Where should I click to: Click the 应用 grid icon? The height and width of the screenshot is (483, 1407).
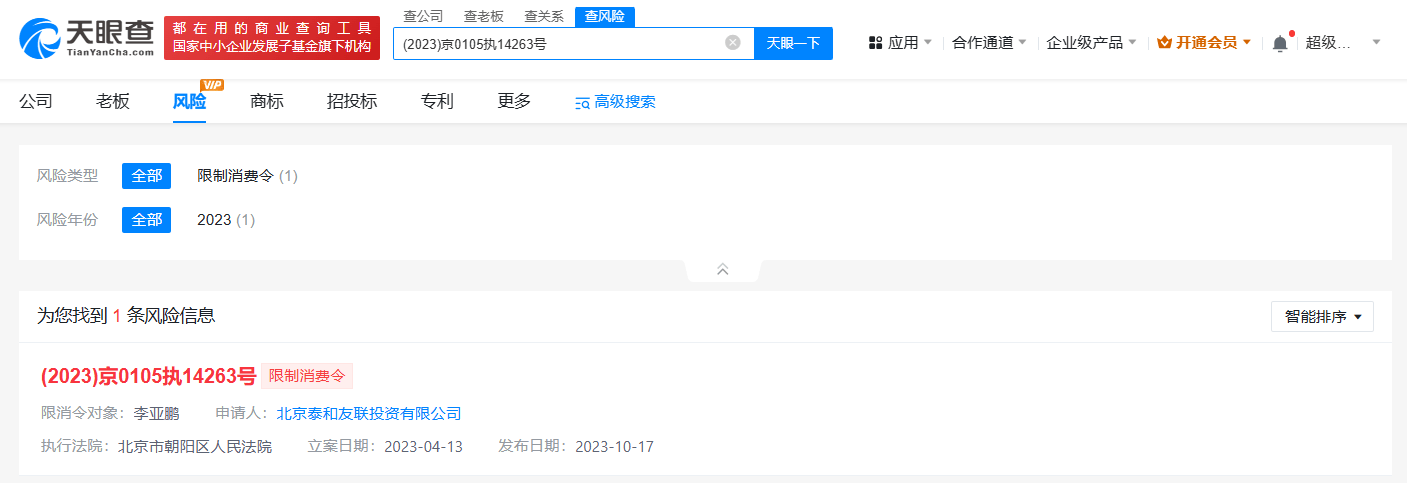(x=875, y=43)
